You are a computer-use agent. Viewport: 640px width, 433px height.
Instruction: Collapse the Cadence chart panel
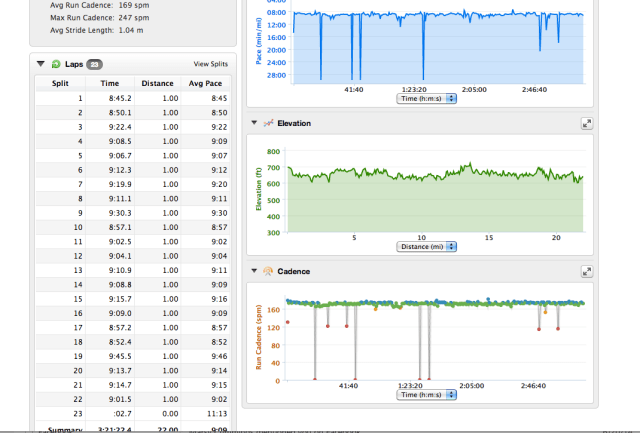pos(254,271)
